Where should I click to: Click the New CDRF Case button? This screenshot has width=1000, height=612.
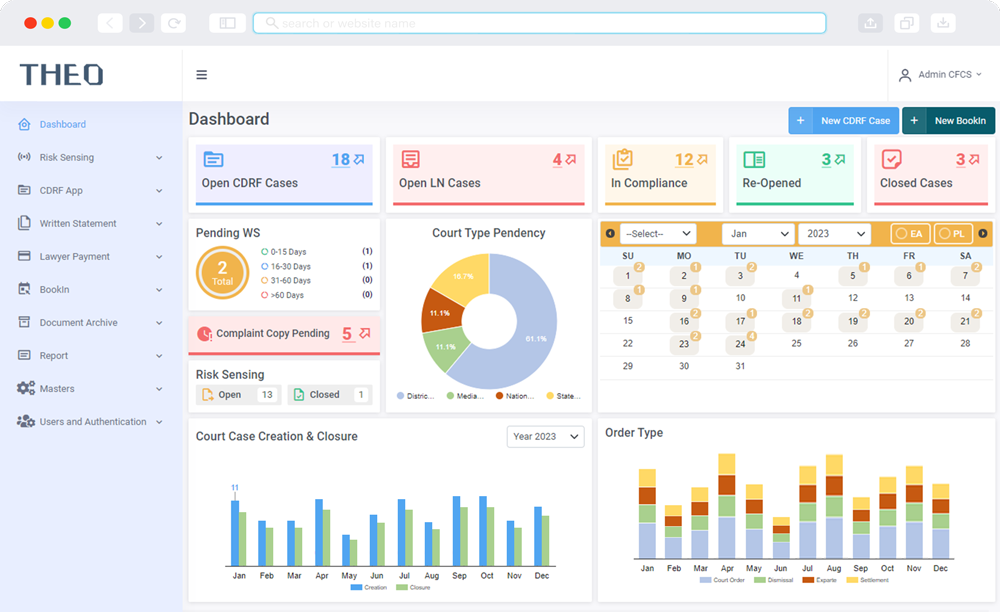click(x=844, y=120)
